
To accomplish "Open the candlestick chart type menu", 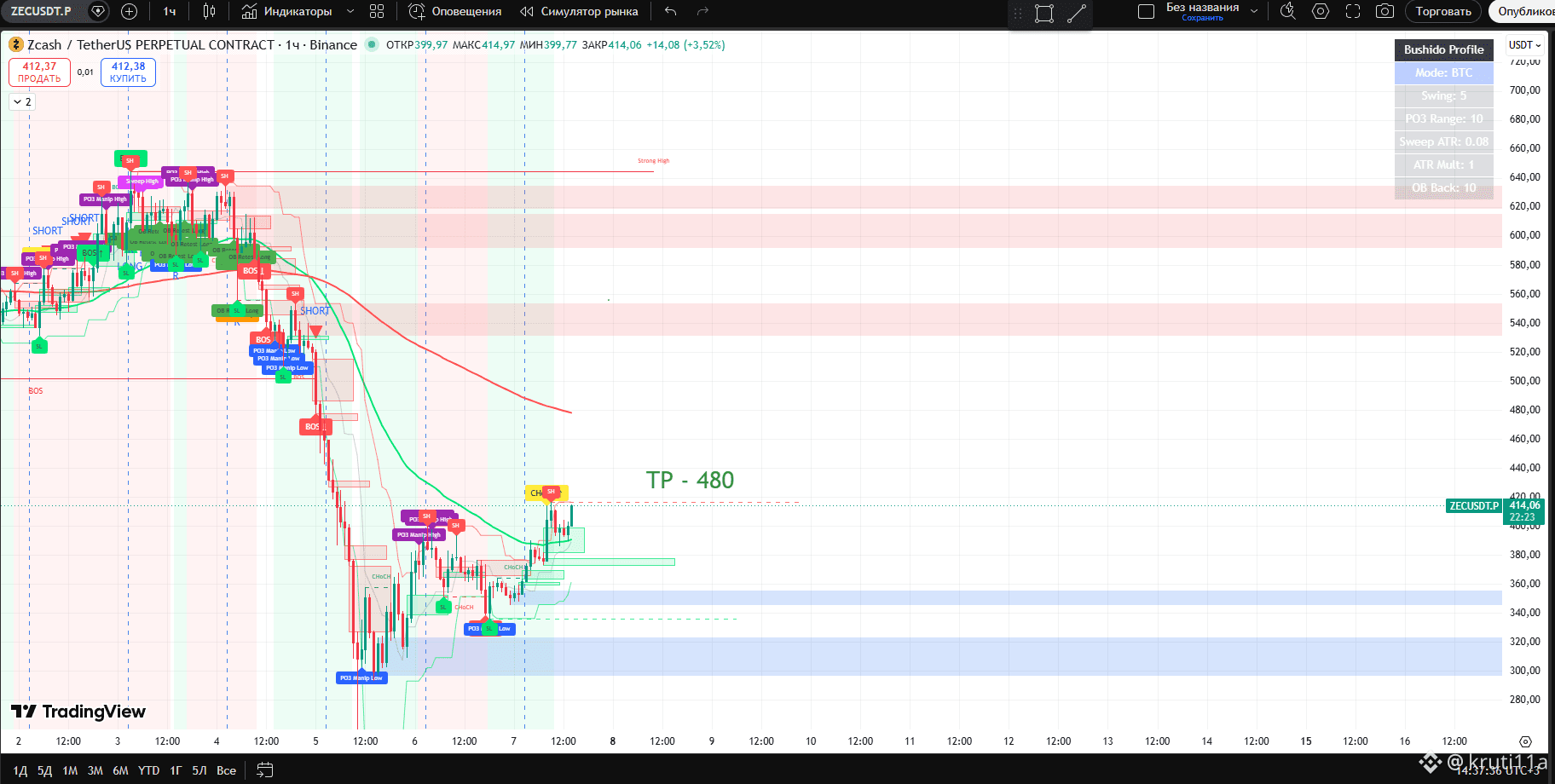I will (210, 11).
